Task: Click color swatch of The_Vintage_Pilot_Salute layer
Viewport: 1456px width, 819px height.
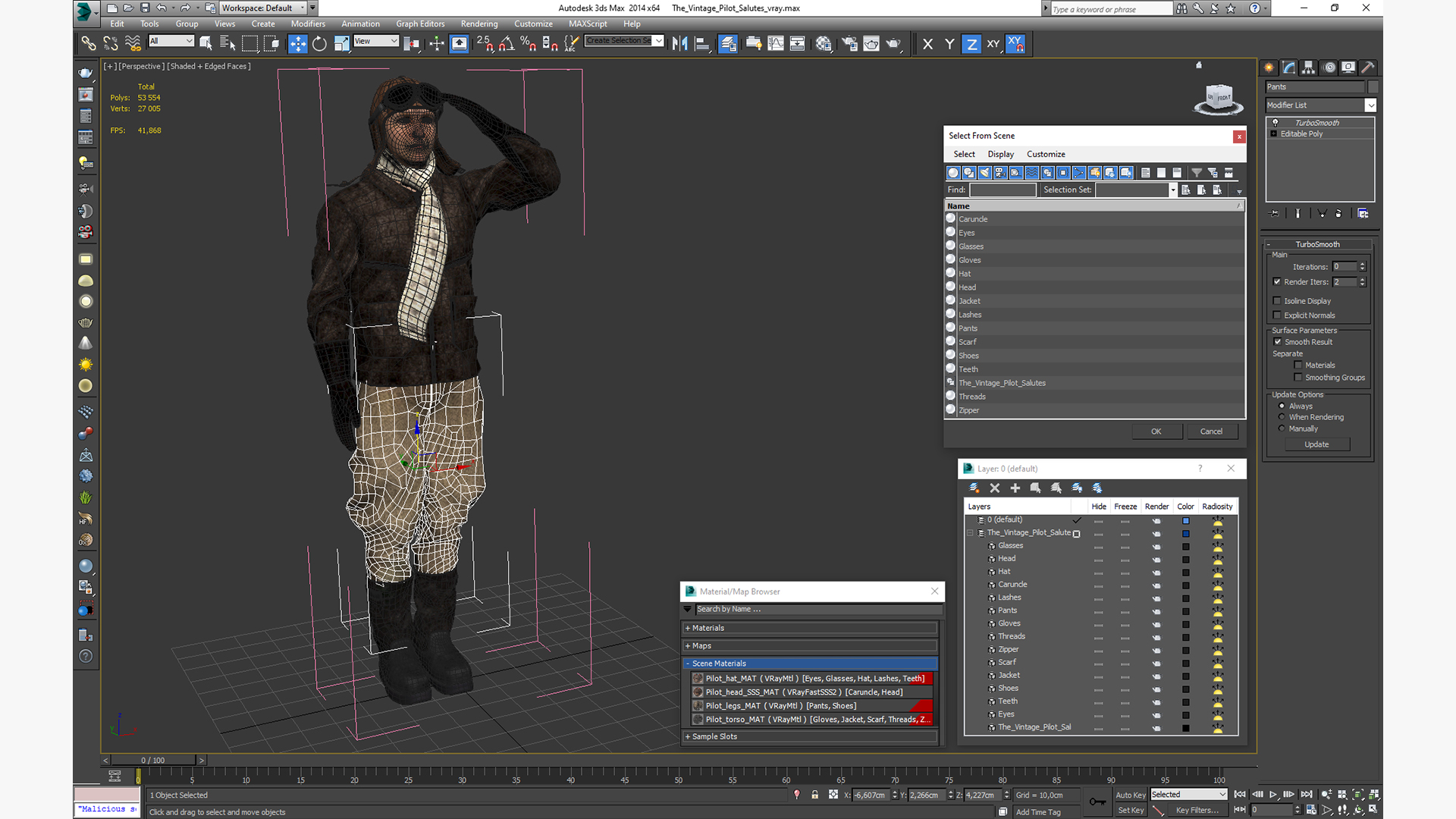Action: (x=1185, y=534)
